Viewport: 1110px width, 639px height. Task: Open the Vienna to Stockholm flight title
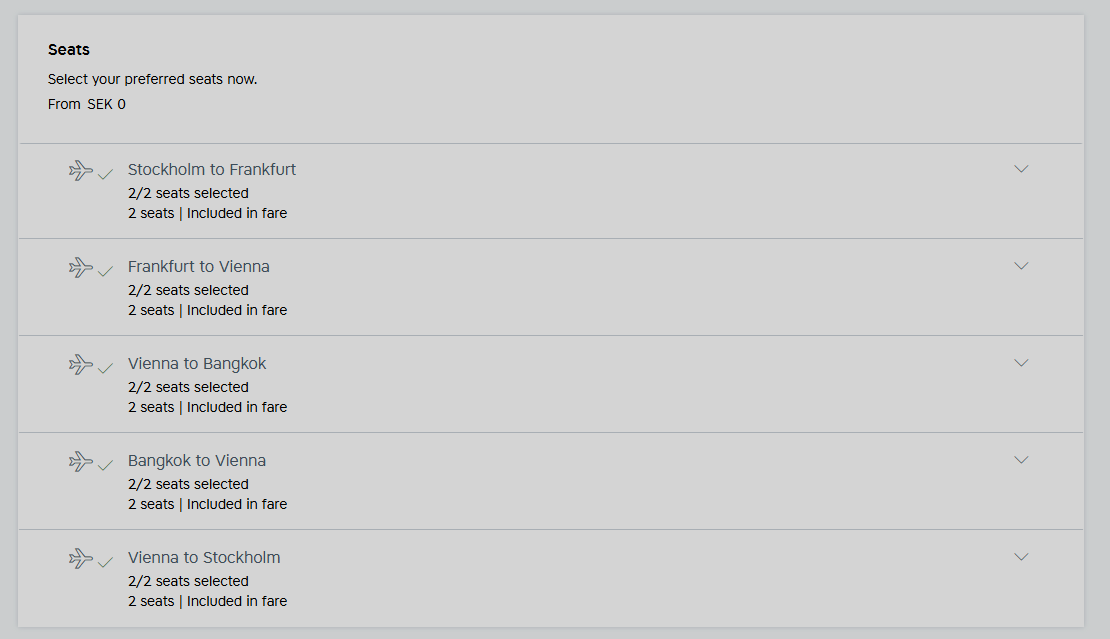204,558
